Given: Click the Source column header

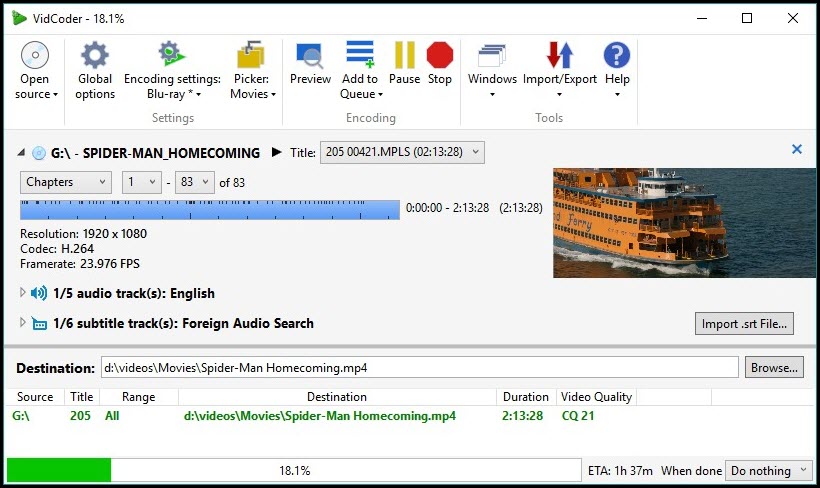Looking at the screenshot, I should click(x=35, y=397).
